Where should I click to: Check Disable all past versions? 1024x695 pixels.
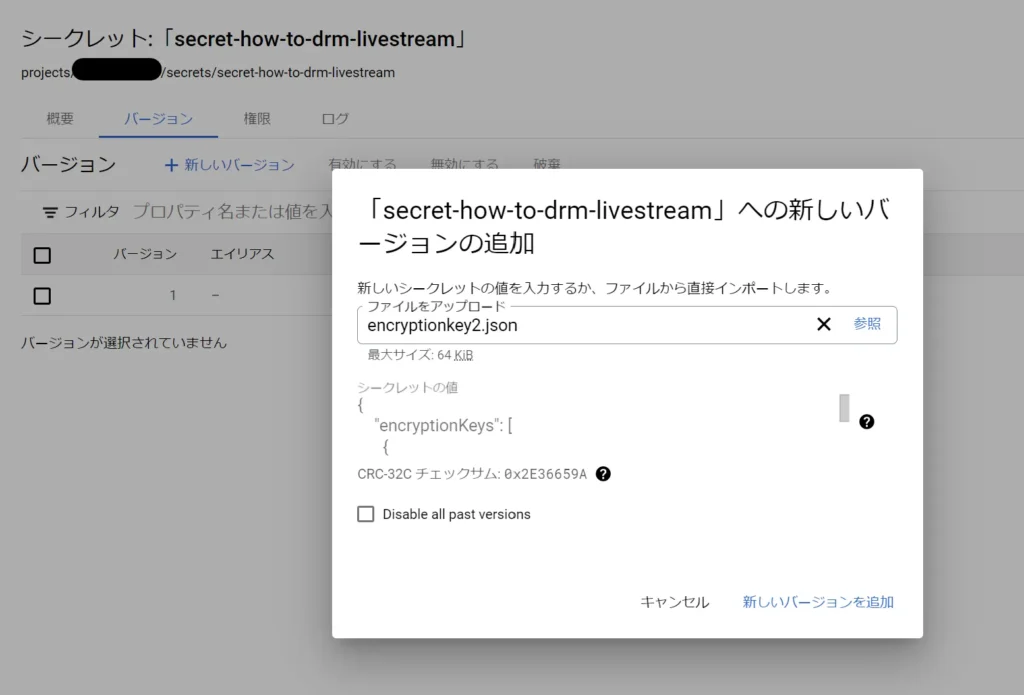366,514
